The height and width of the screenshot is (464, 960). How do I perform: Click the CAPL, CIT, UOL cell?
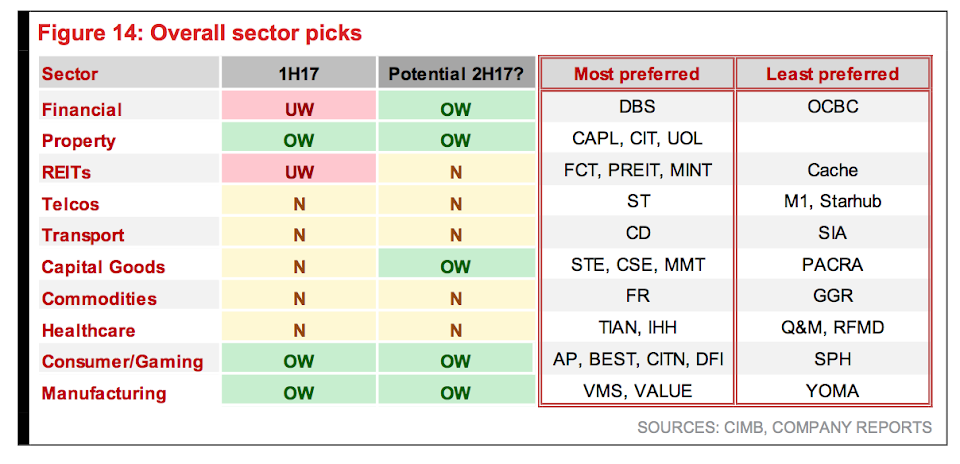click(x=636, y=138)
